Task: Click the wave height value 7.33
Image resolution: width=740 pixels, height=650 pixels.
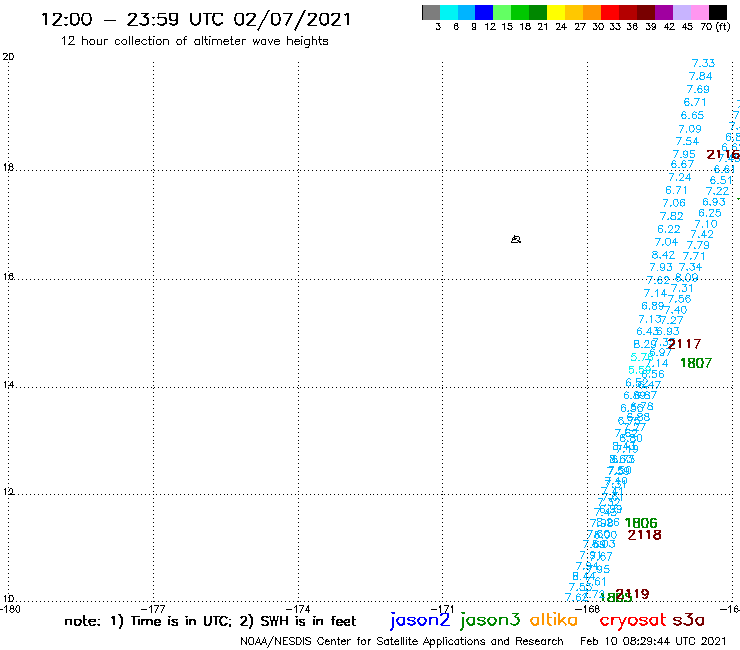Action: click(703, 63)
